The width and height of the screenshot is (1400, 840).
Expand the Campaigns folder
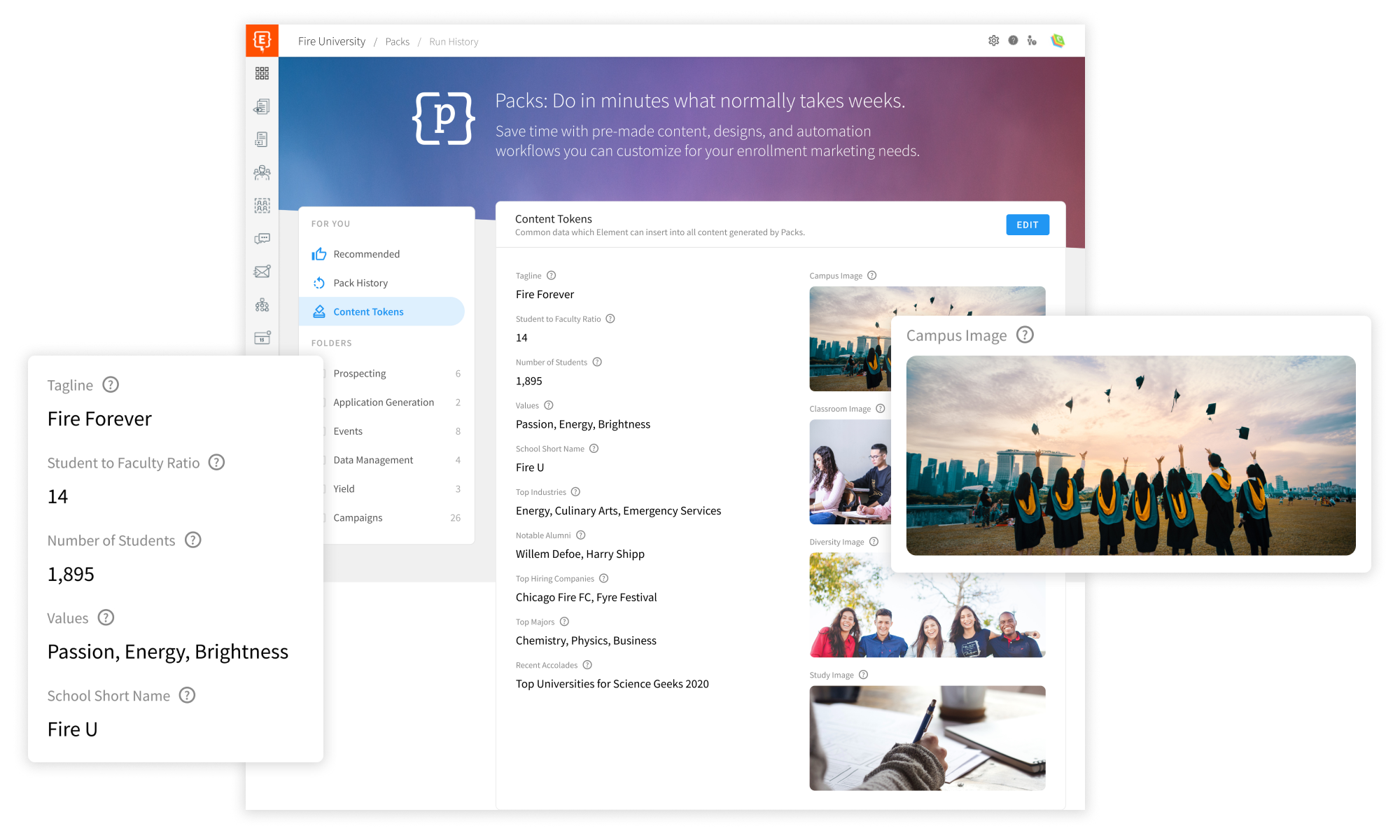pyautogui.click(x=358, y=518)
